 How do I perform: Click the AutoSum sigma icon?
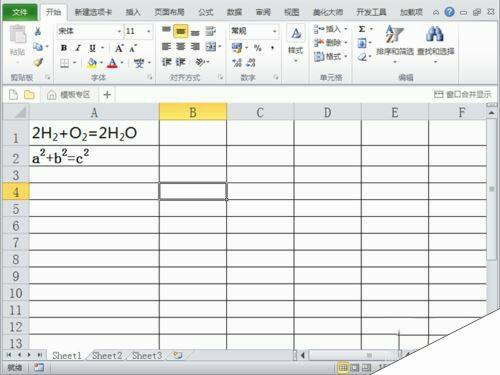pos(362,29)
